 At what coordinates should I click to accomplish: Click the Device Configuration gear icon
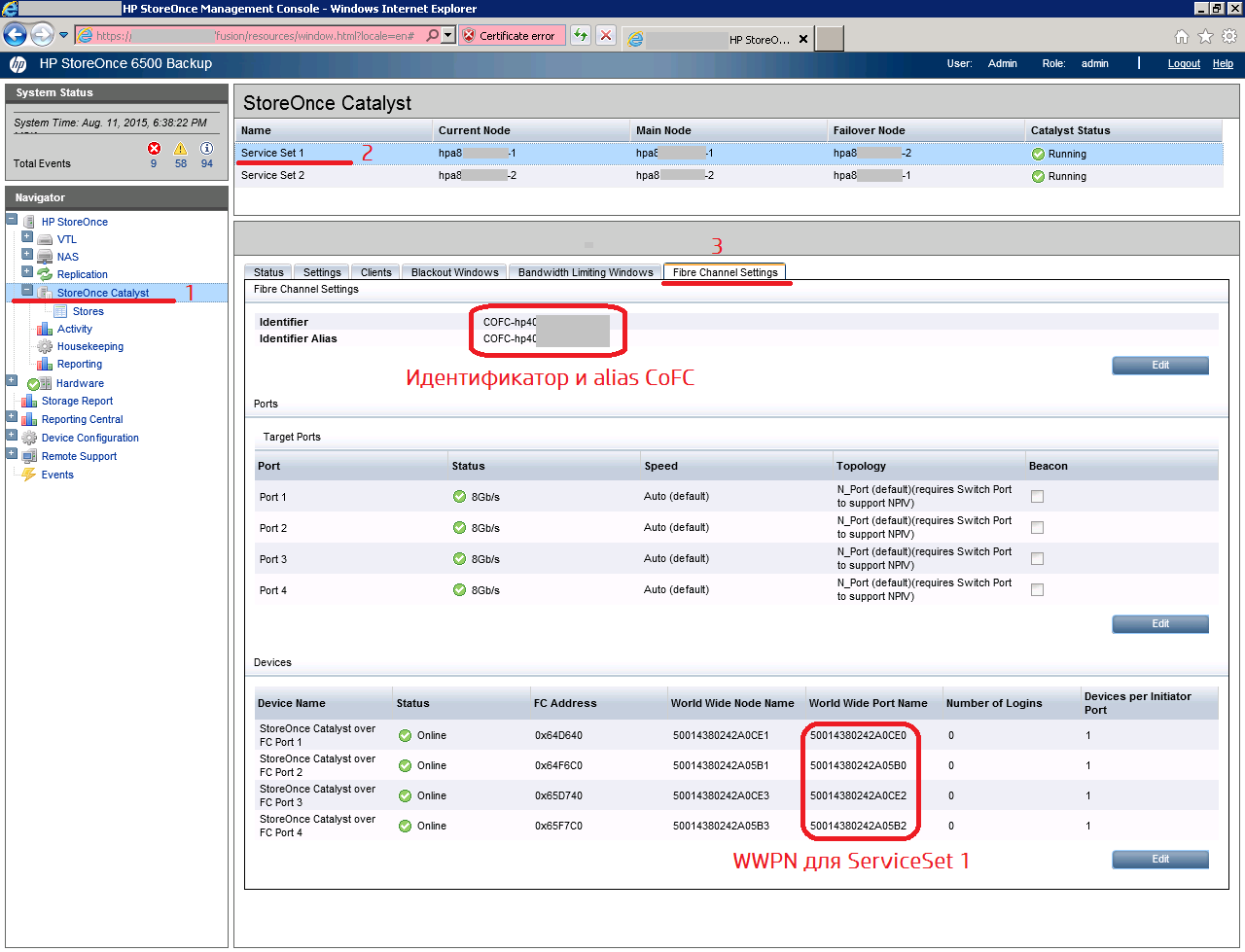[x=29, y=438]
